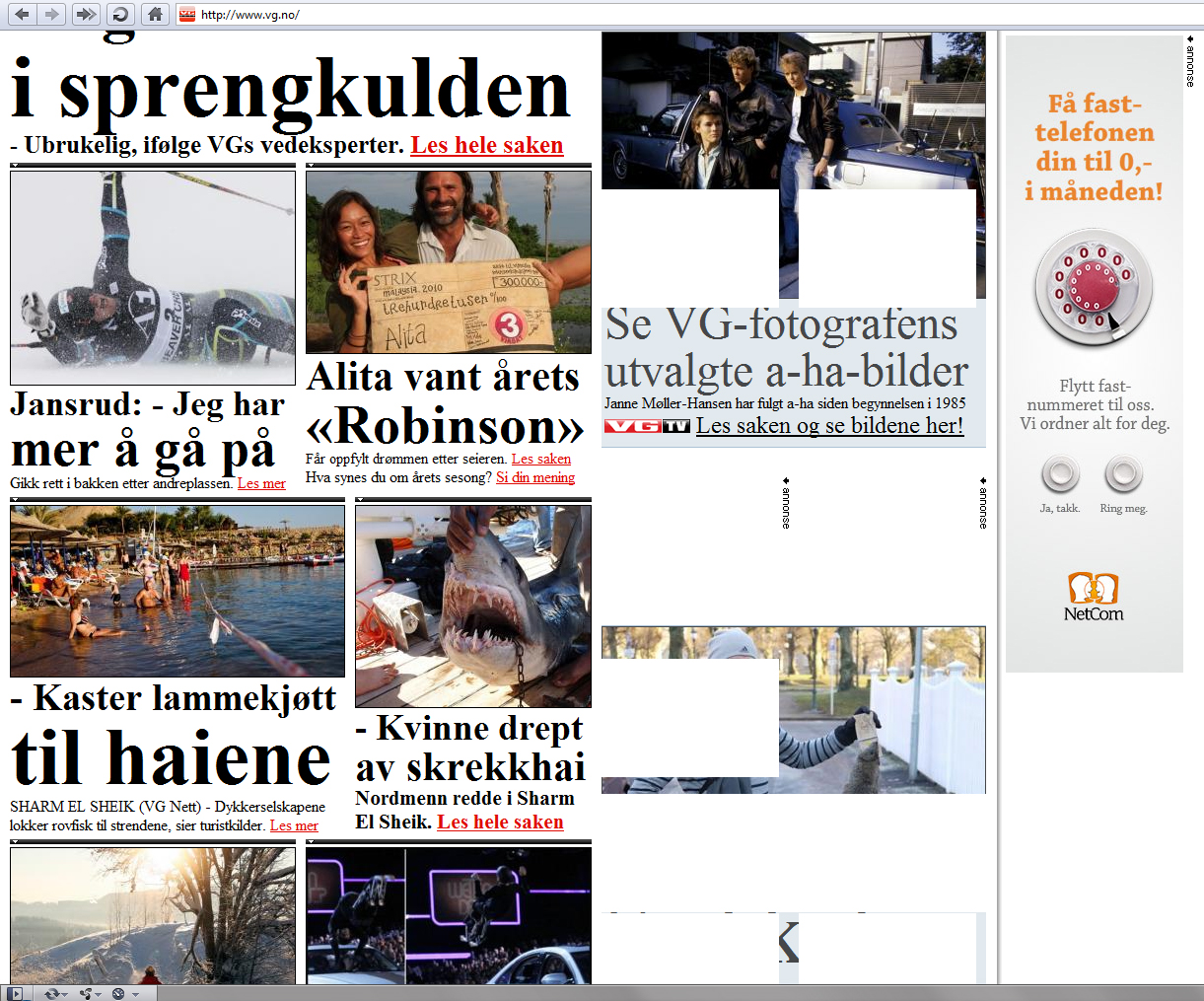Open "Les mer" under the Jansrud story

pyautogui.click(x=261, y=483)
